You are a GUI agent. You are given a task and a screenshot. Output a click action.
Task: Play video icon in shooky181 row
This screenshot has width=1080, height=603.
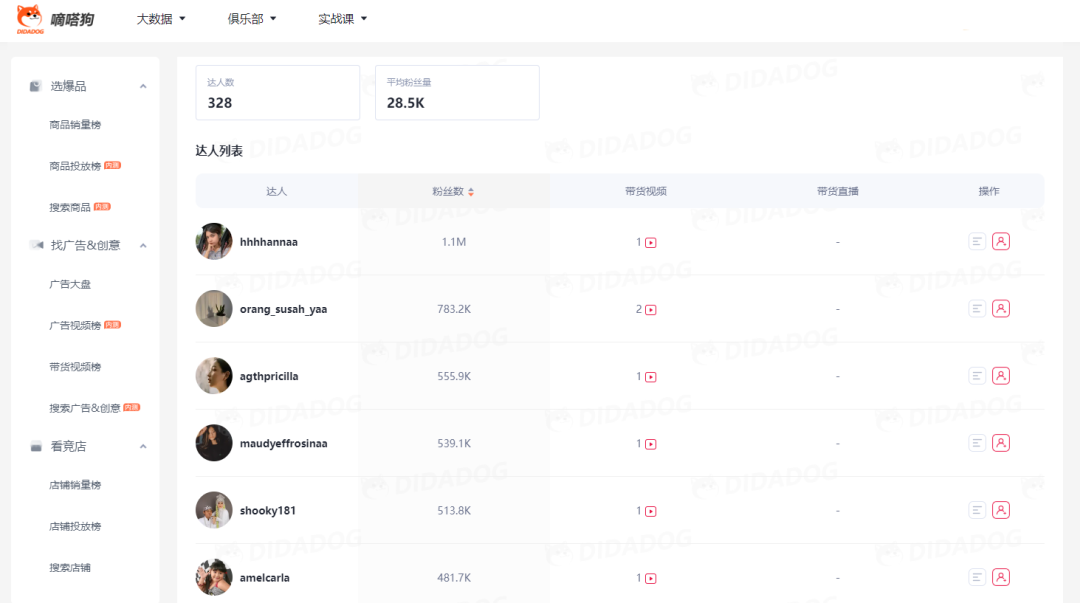click(x=651, y=511)
